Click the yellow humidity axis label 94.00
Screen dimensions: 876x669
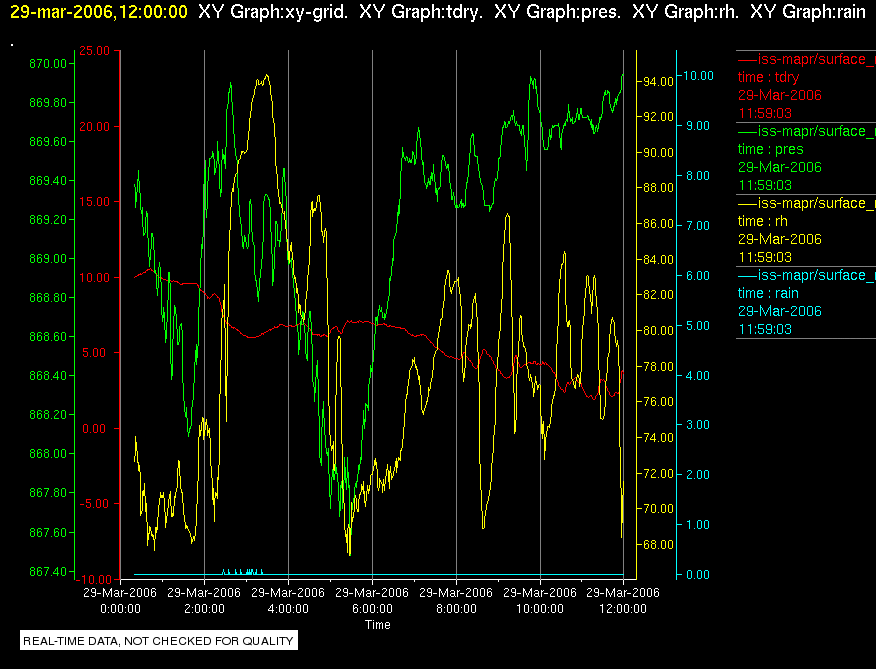658,82
